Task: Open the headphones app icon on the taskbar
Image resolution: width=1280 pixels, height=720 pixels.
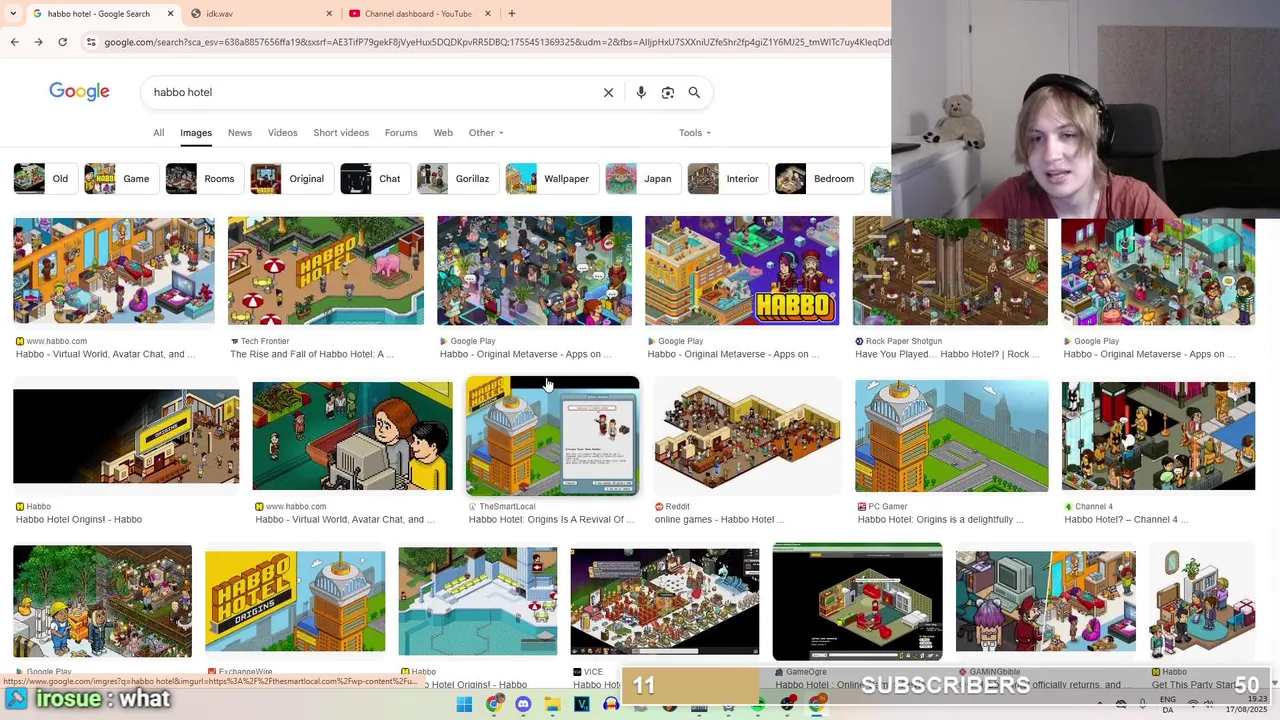Action: [x=611, y=705]
